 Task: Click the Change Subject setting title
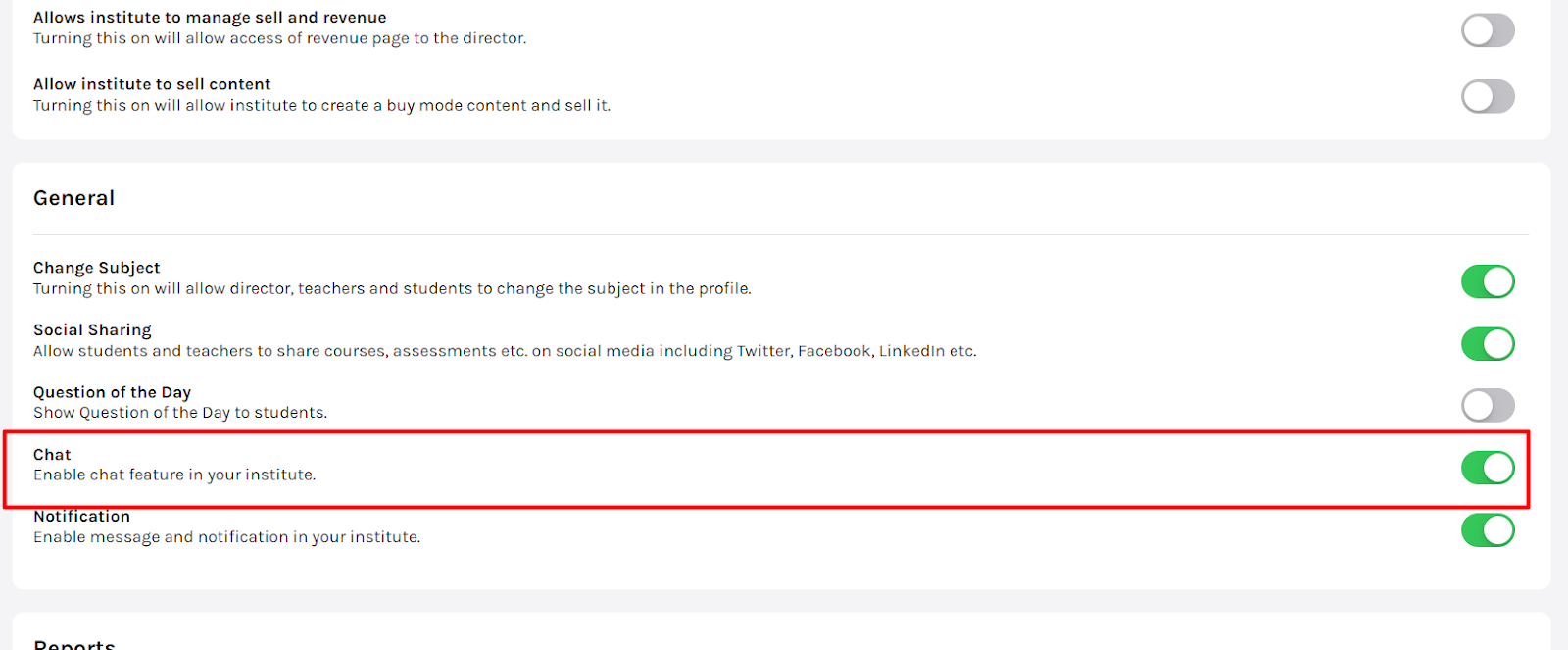coord(96,268)
